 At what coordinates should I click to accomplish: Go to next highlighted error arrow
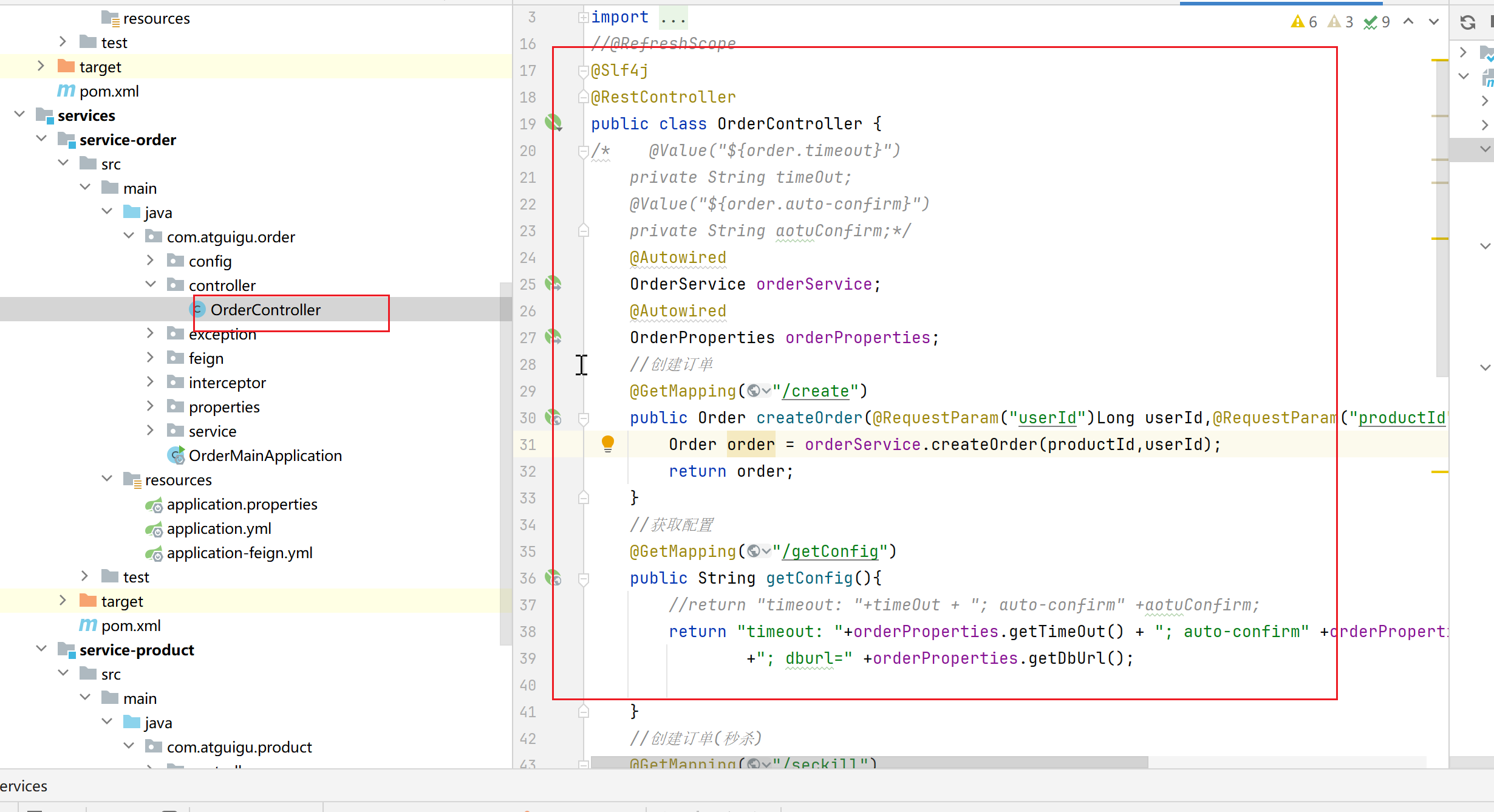pos(1434,22)
